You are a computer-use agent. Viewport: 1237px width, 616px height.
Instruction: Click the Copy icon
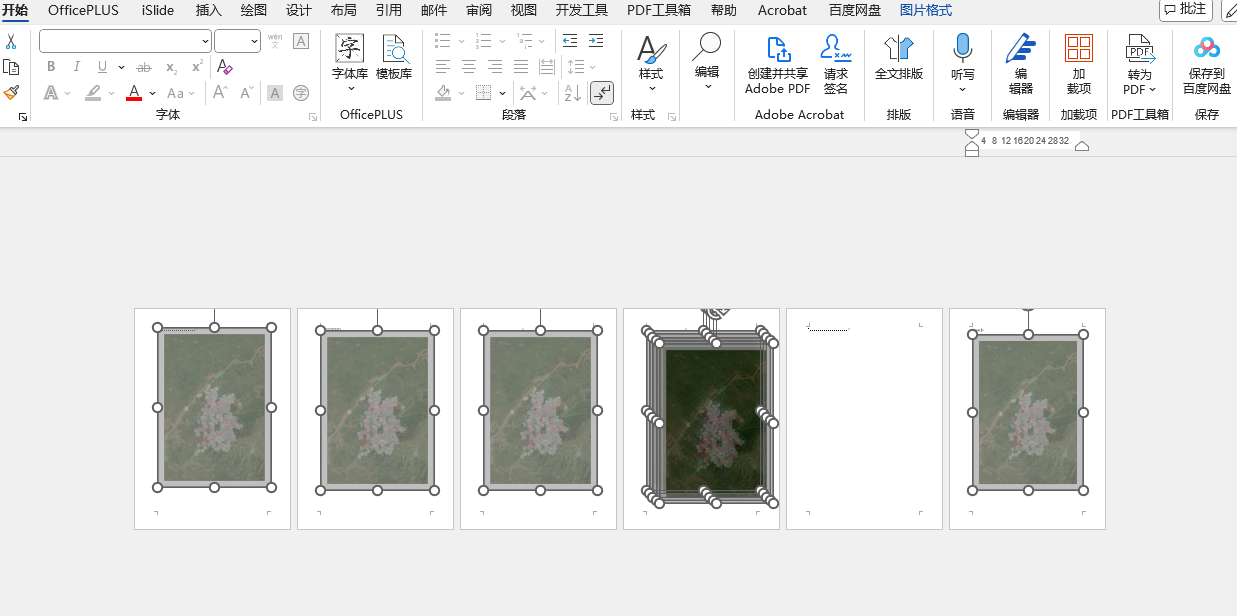pos(11,67)
